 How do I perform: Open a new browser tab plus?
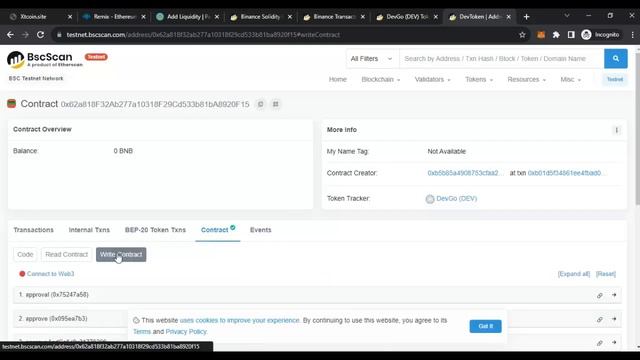click(x=527, y=17)
